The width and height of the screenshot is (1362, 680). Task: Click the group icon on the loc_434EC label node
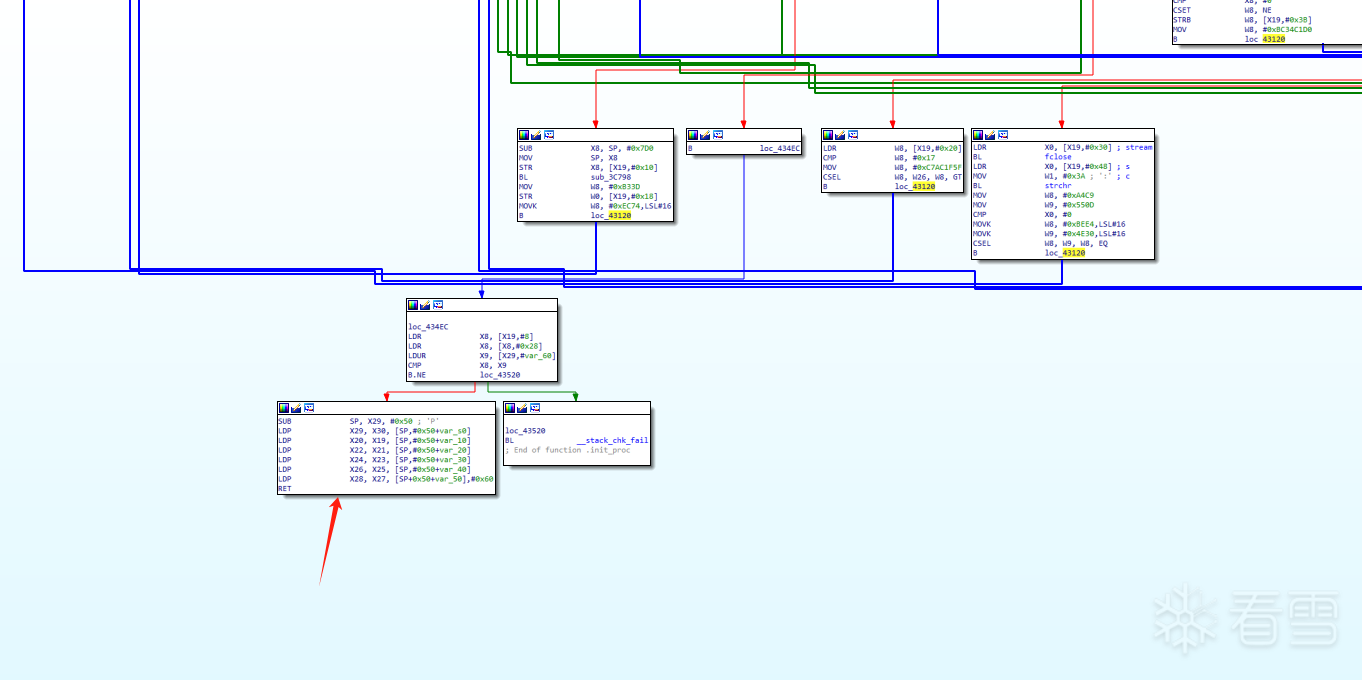438,304
